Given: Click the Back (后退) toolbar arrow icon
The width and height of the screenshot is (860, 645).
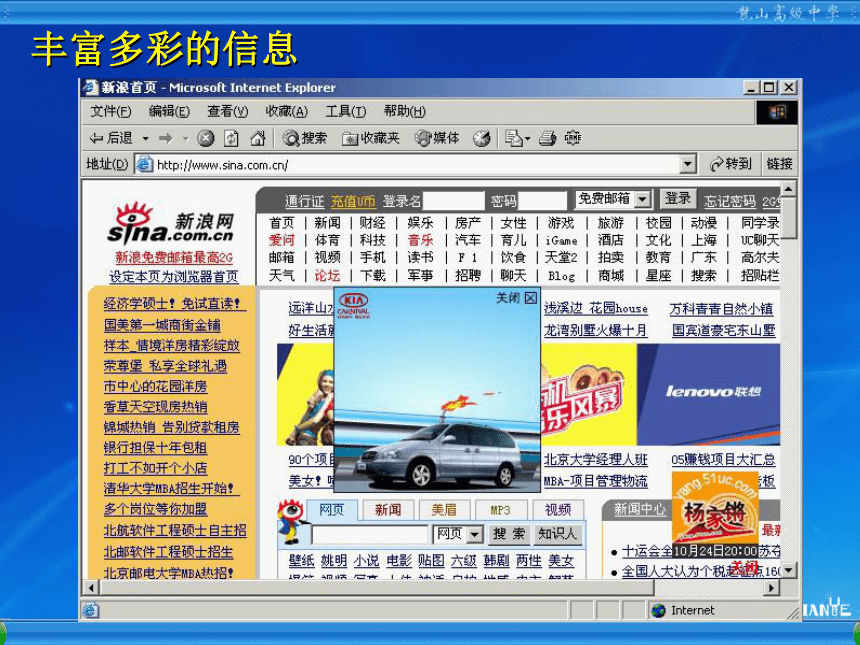Looking at the screenshot, I should click(x=96, y=138).
